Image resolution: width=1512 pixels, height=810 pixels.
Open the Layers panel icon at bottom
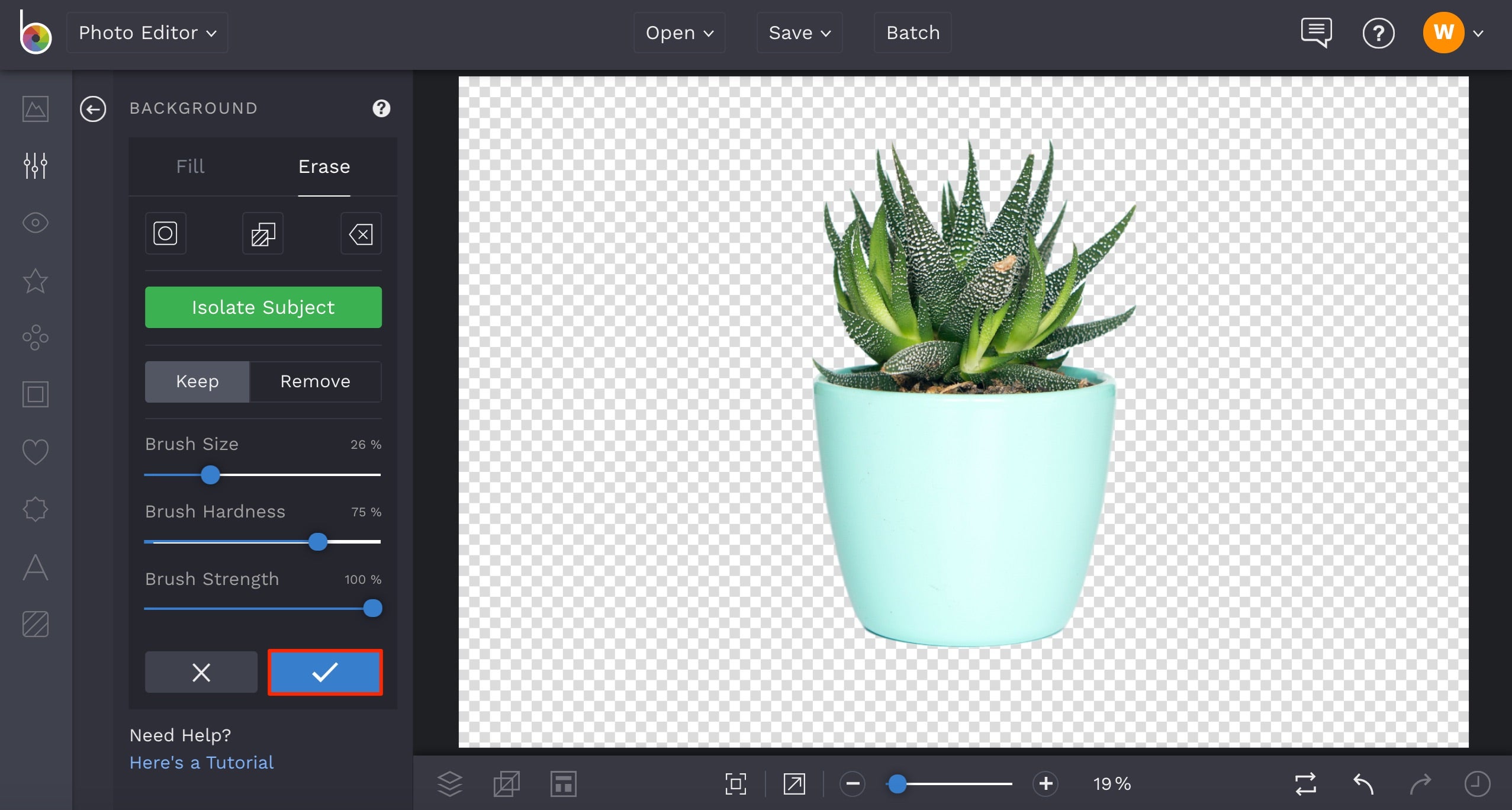[x=450, y=783]
